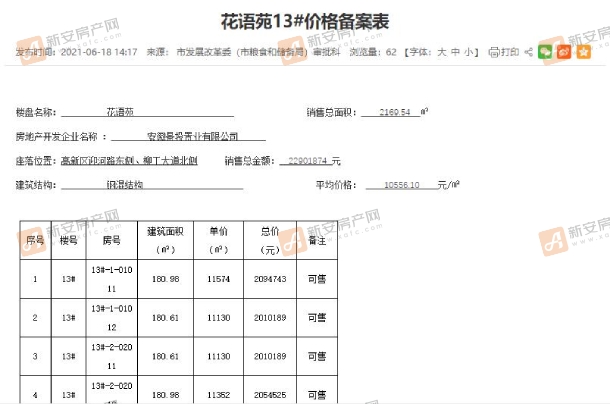
Task: Select building structure value 钢混结构
Action: point(125,184)
